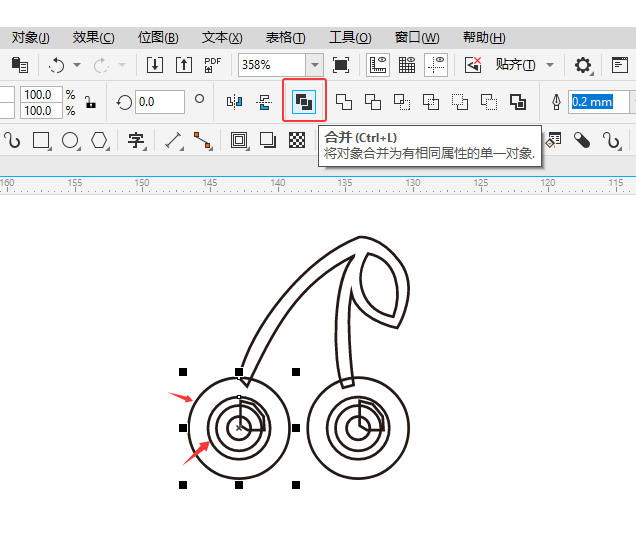Open the 效果(C) menu

click(93, 37)
